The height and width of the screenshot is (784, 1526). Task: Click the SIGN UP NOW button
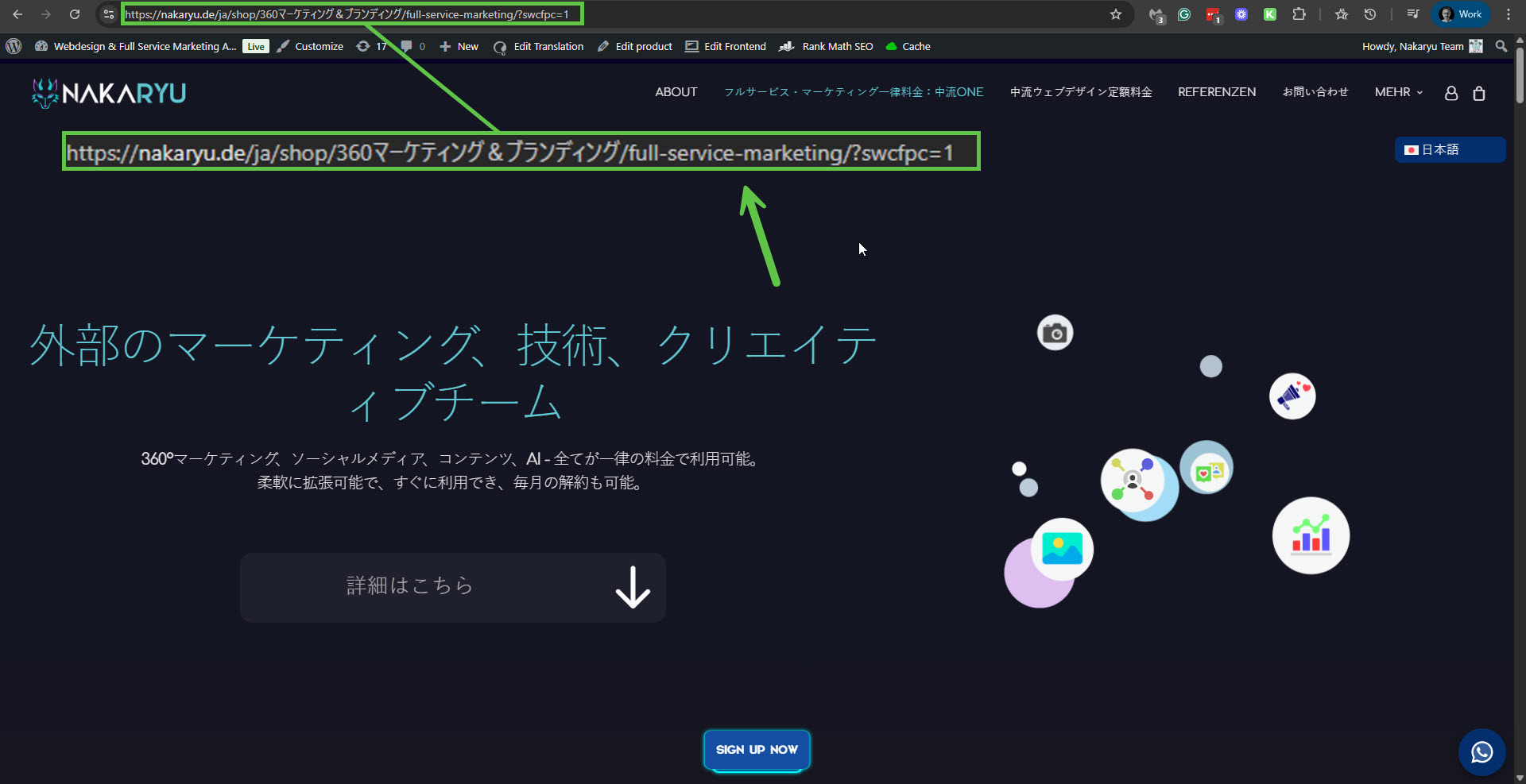757,750
